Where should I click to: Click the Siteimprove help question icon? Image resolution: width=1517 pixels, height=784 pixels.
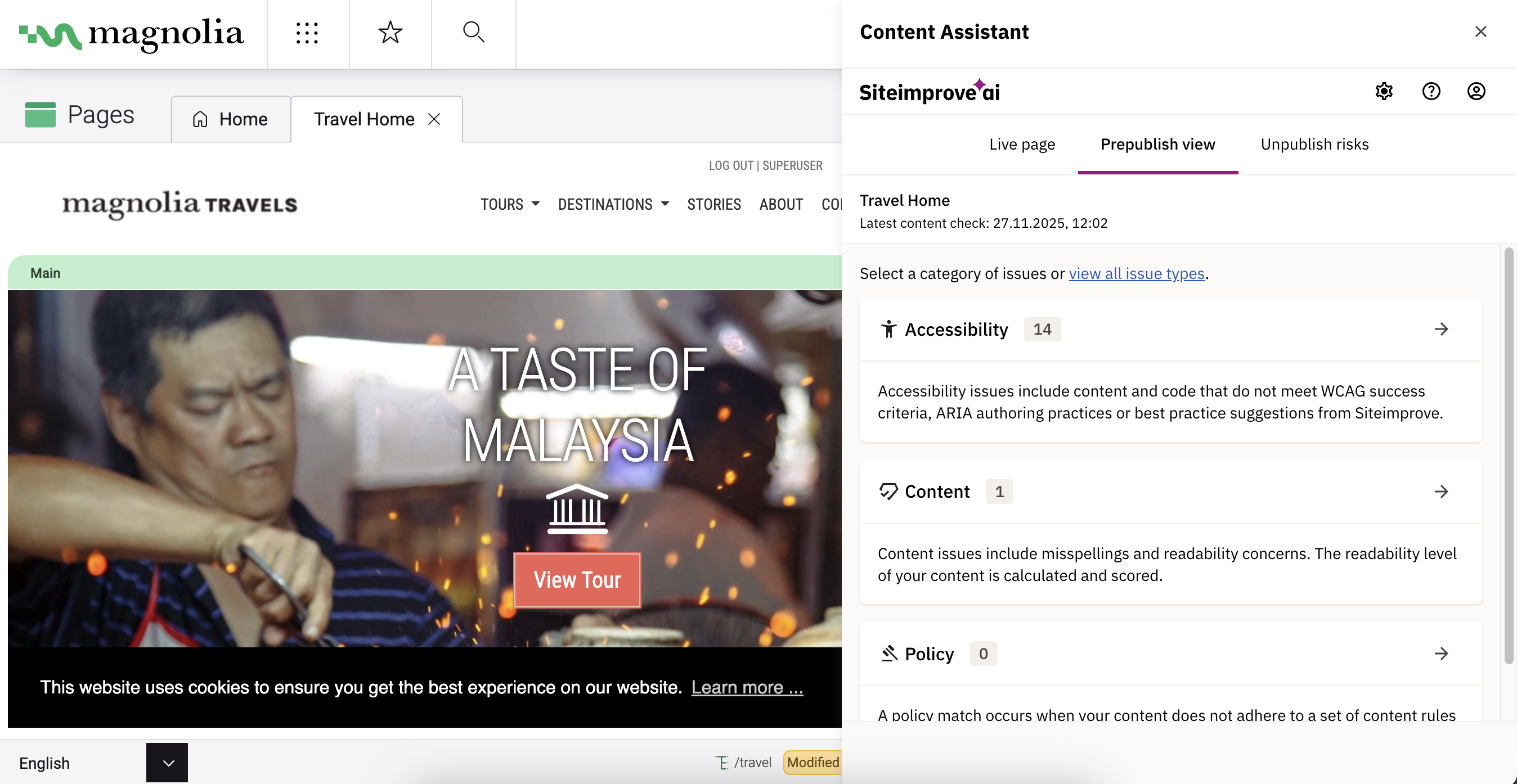(1431, 91)
